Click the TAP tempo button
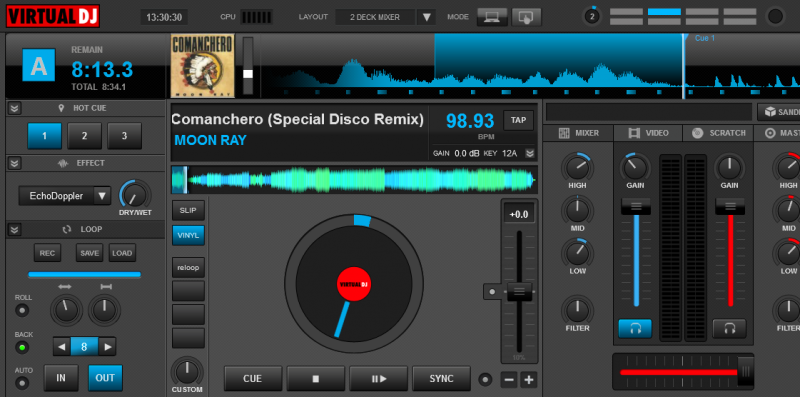Viewport: 800px width, 397px height. click(518, 120)
